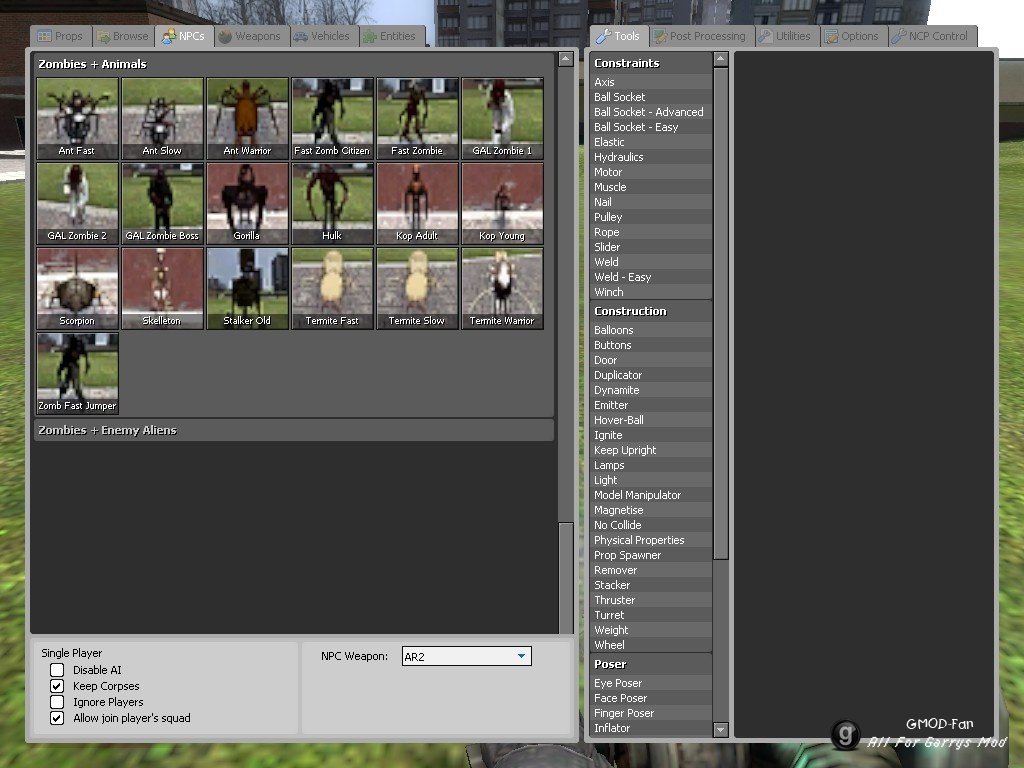Choose the Balloons tool
This screenshot has height=768, width=1024.
(650, 330)
